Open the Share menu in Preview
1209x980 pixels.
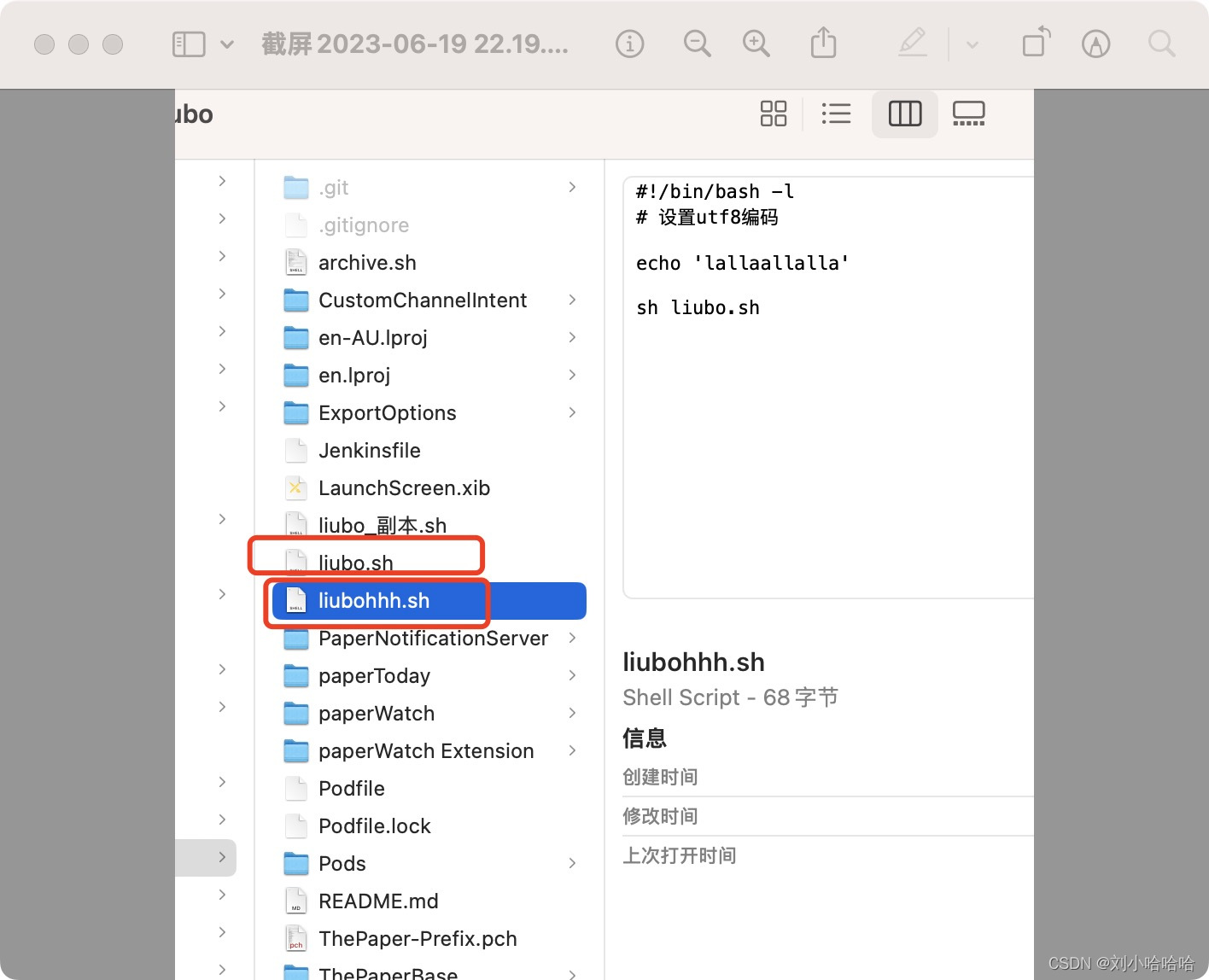(823, 43)
